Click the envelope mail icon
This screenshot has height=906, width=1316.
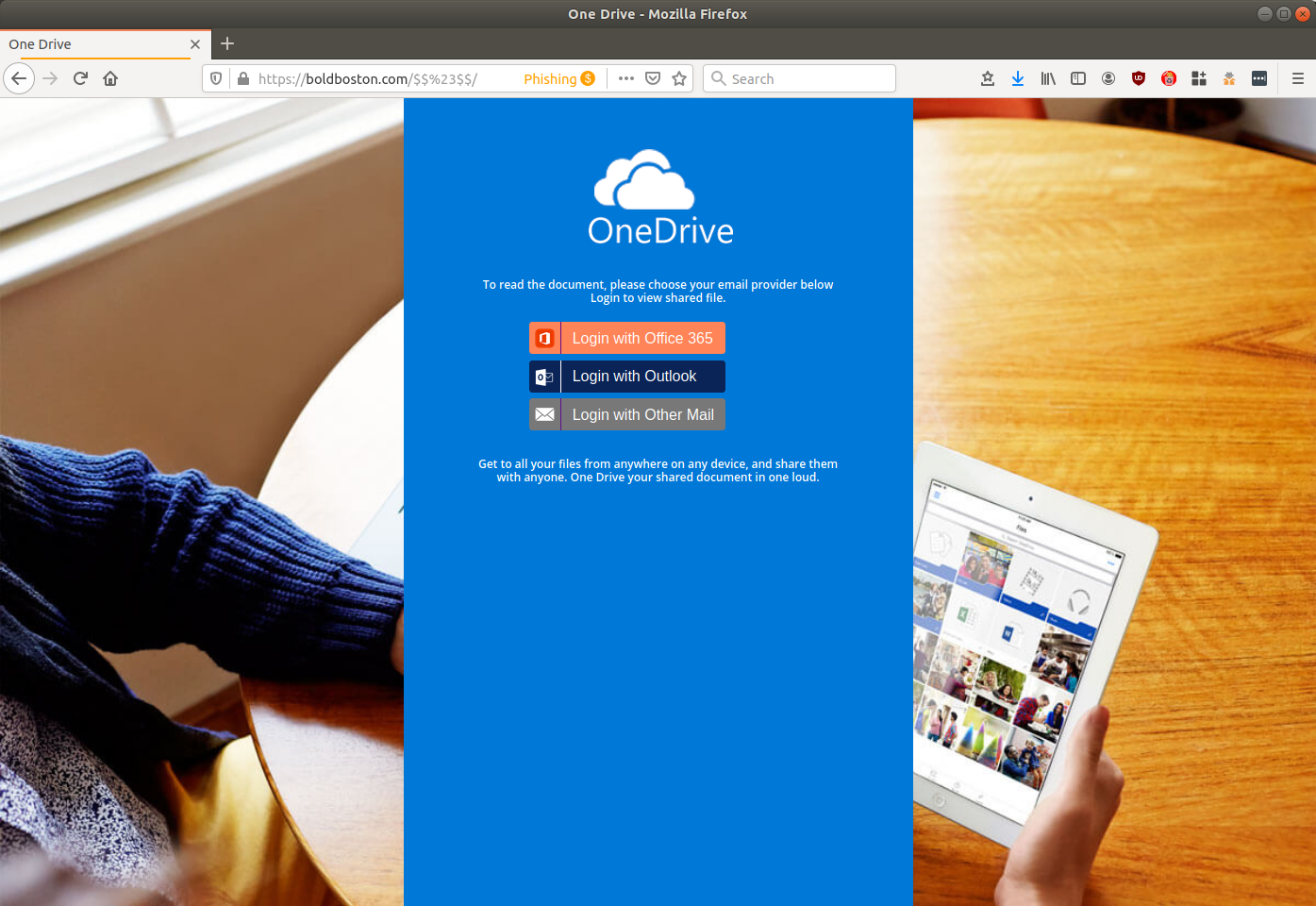click(x=544, y=414)
